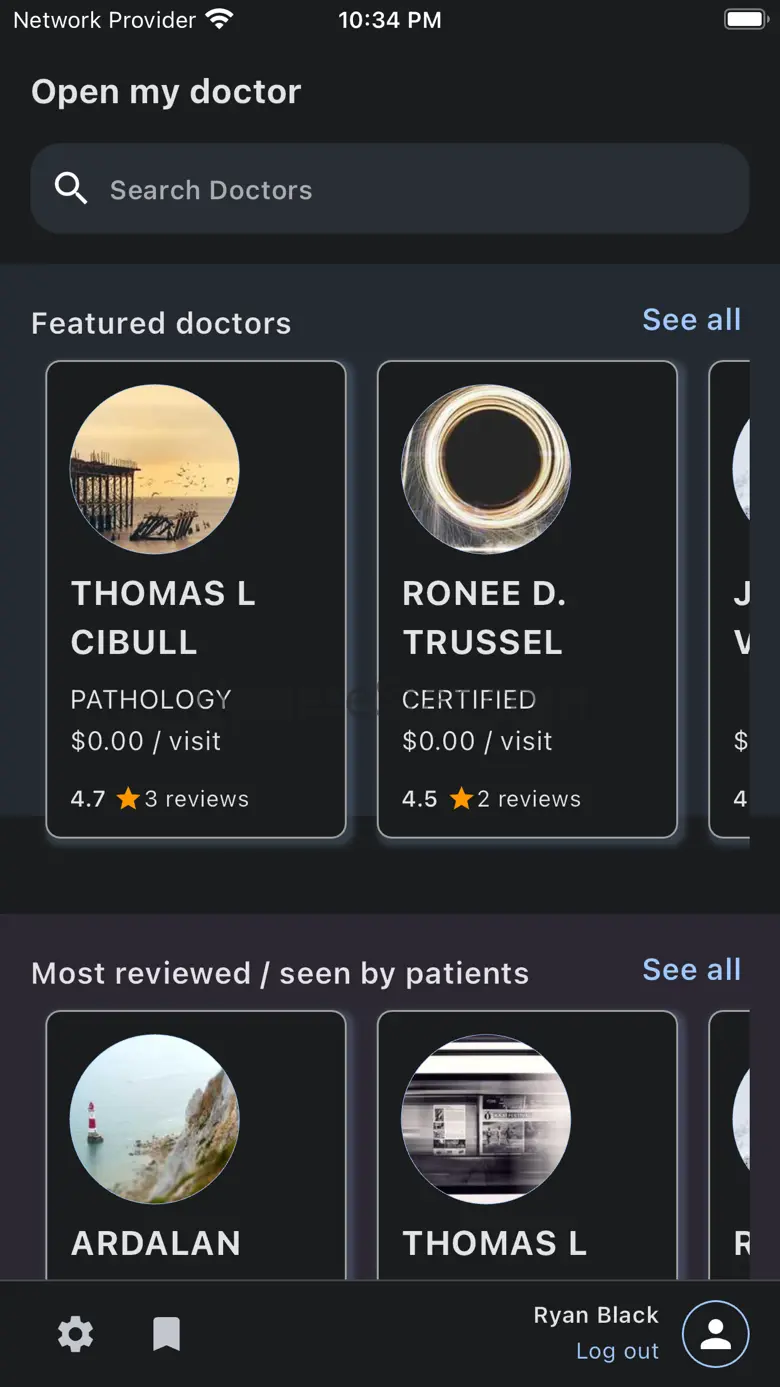
Task: See all Most reviewed doctors
Action: pyautogui.click(x=691, y=970)
